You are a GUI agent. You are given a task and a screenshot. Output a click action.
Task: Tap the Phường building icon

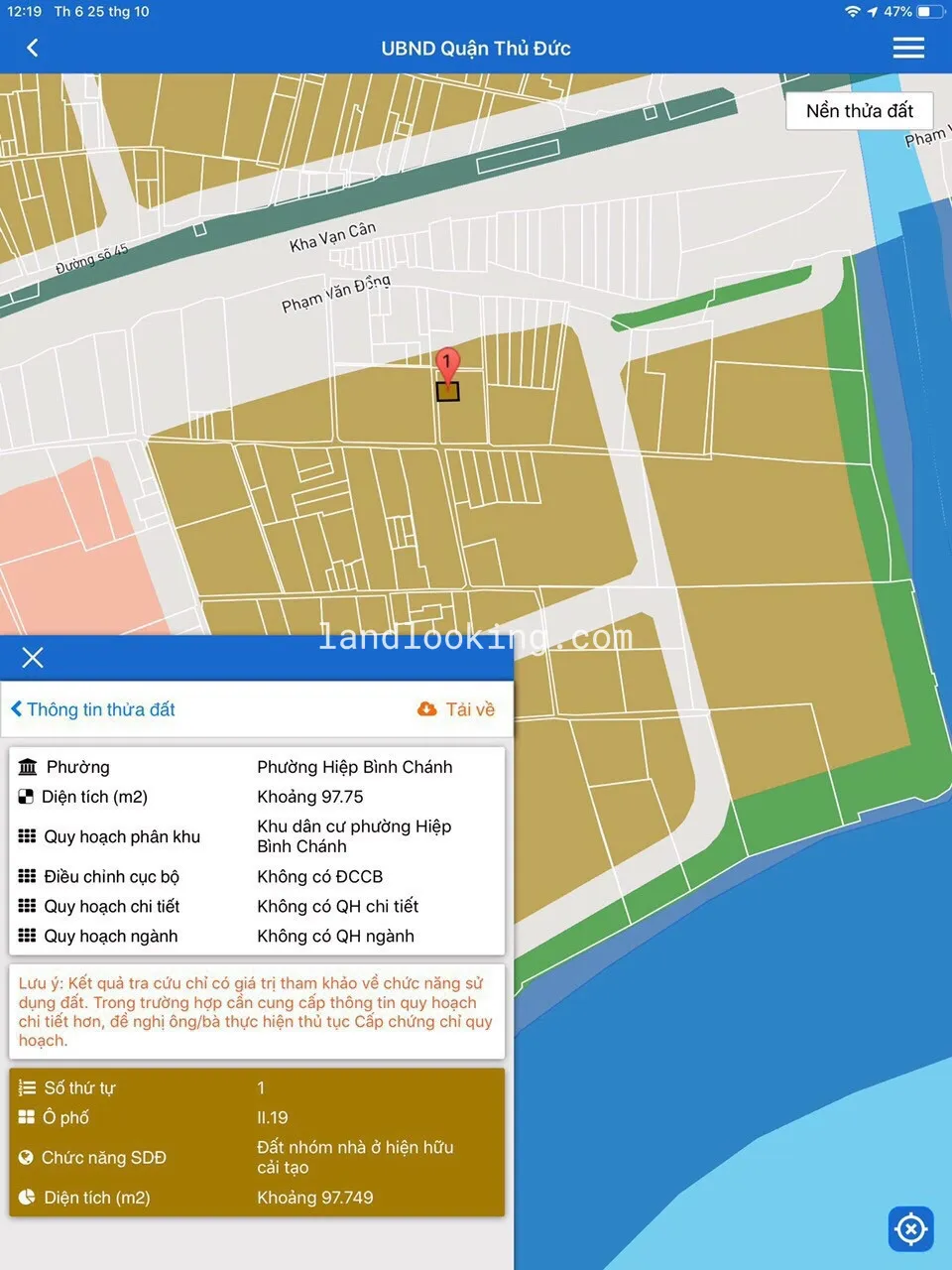28,767
